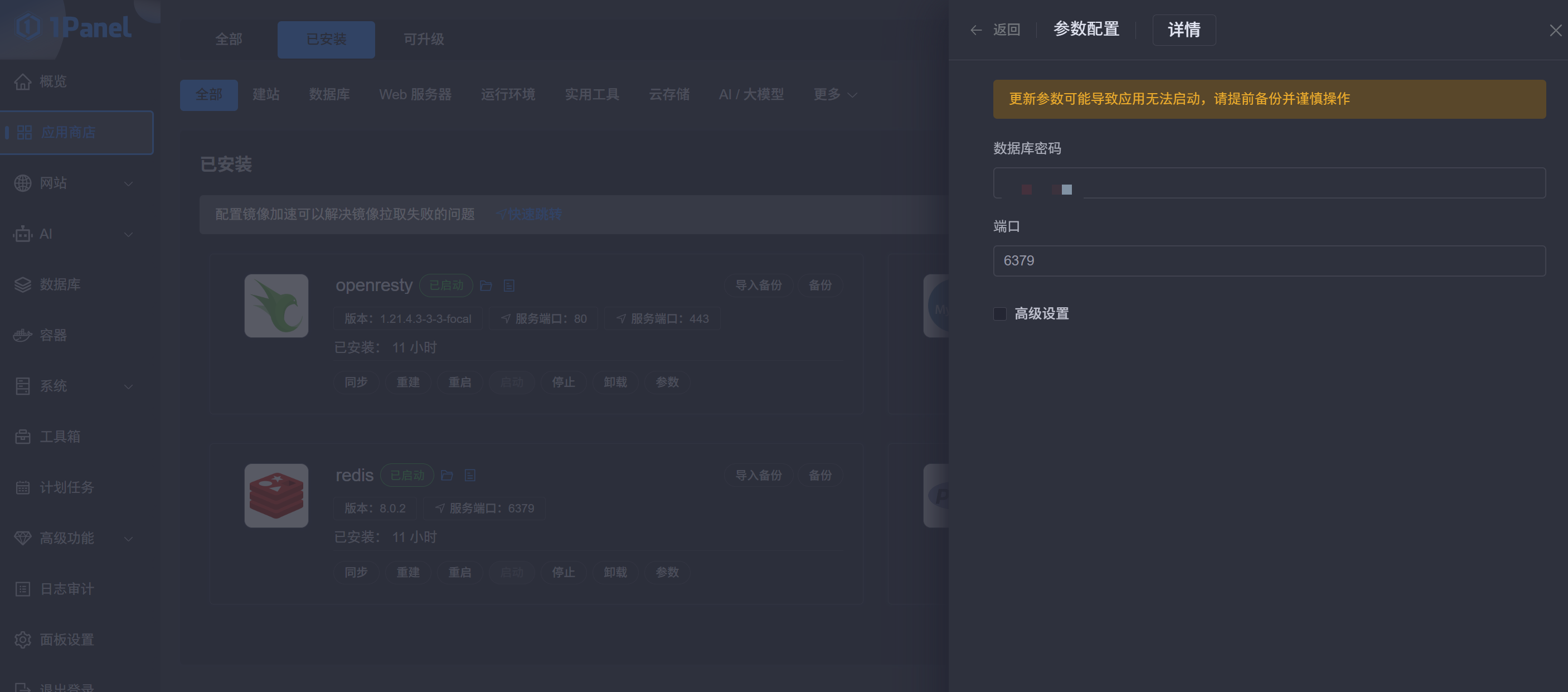
Task: Enable the 高级设置 checkbox
Action: (x=999, y=314)
